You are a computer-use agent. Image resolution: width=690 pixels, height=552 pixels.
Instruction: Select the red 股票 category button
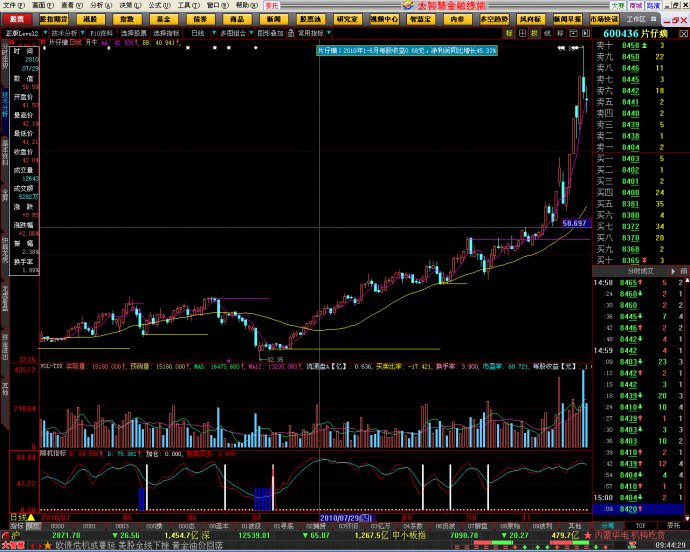click(17, 19)
